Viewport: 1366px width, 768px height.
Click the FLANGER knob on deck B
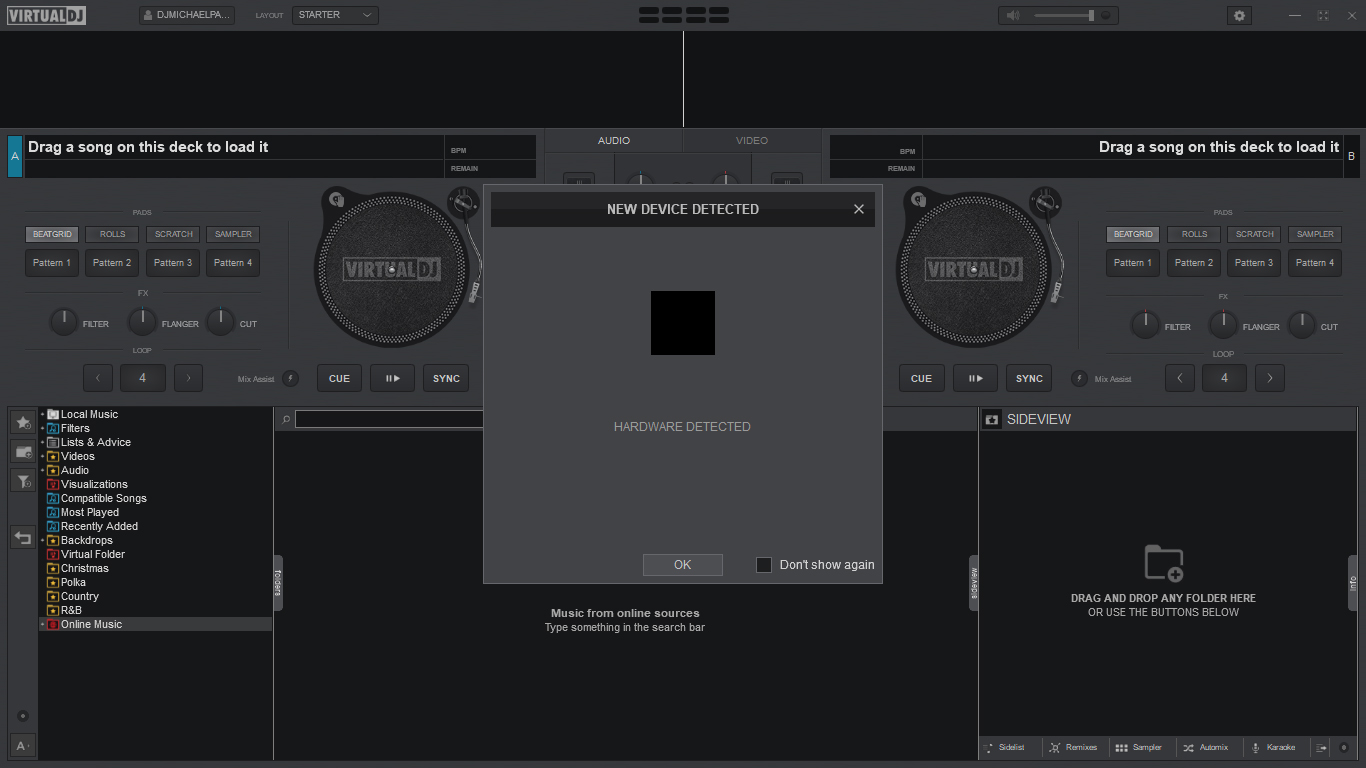tap(1223, 324)
